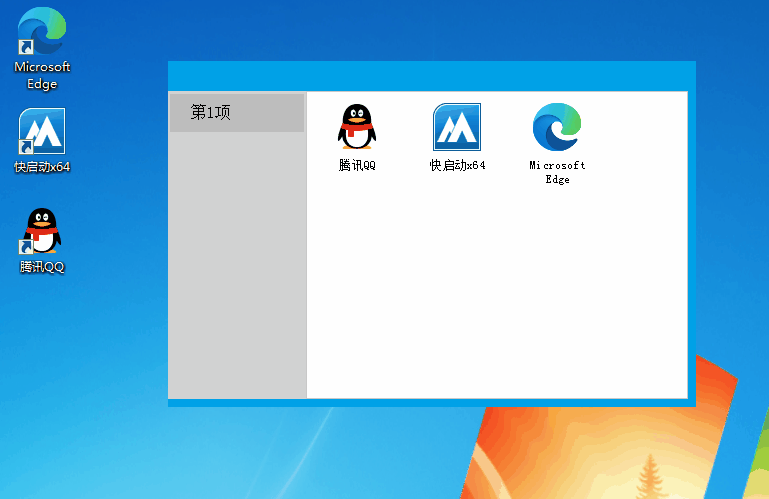
Task: Click the 腾讯QQ label on the desktop
Action: coord(42,267)
